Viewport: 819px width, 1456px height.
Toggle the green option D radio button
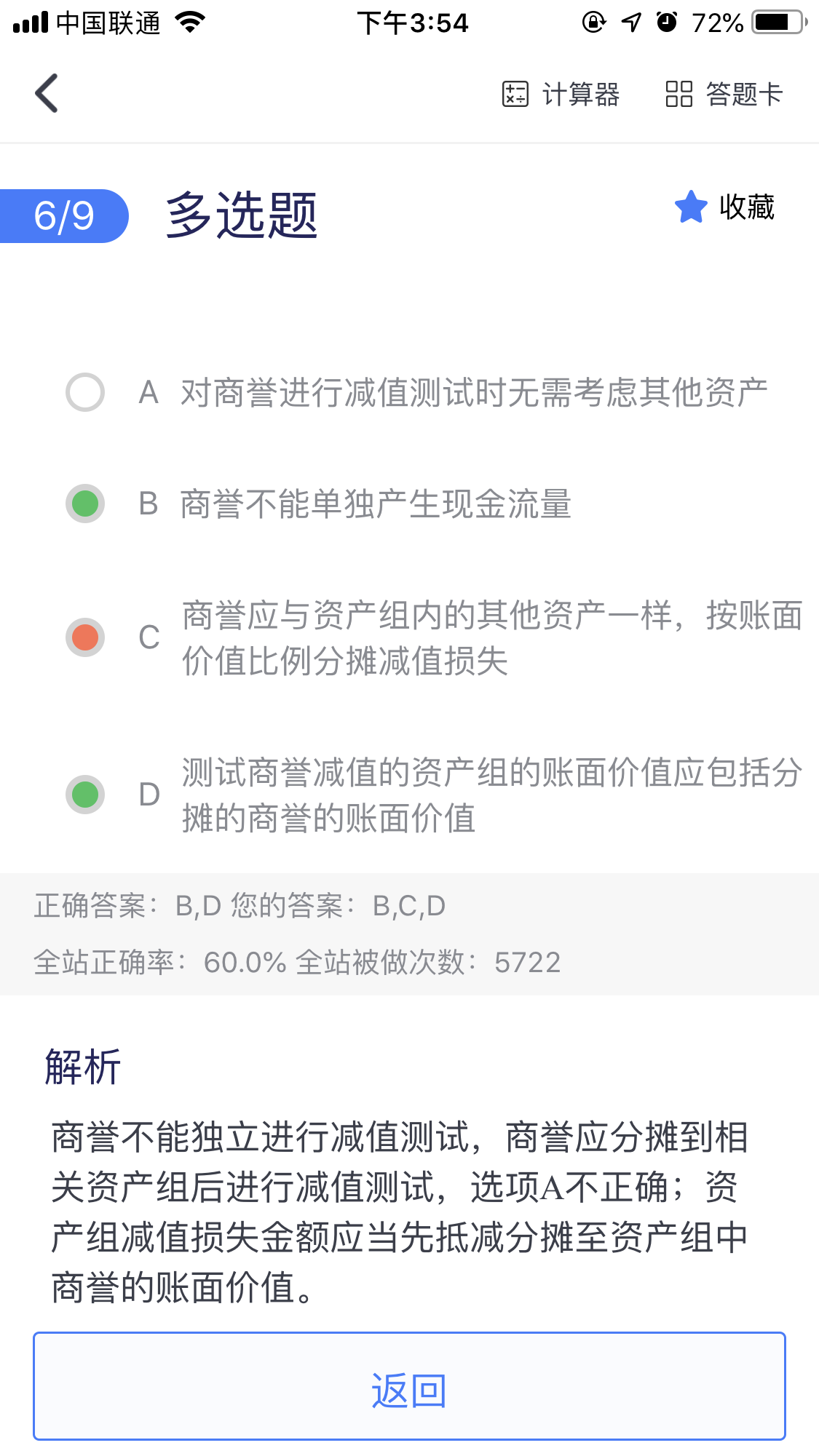(x=85, y=795)
